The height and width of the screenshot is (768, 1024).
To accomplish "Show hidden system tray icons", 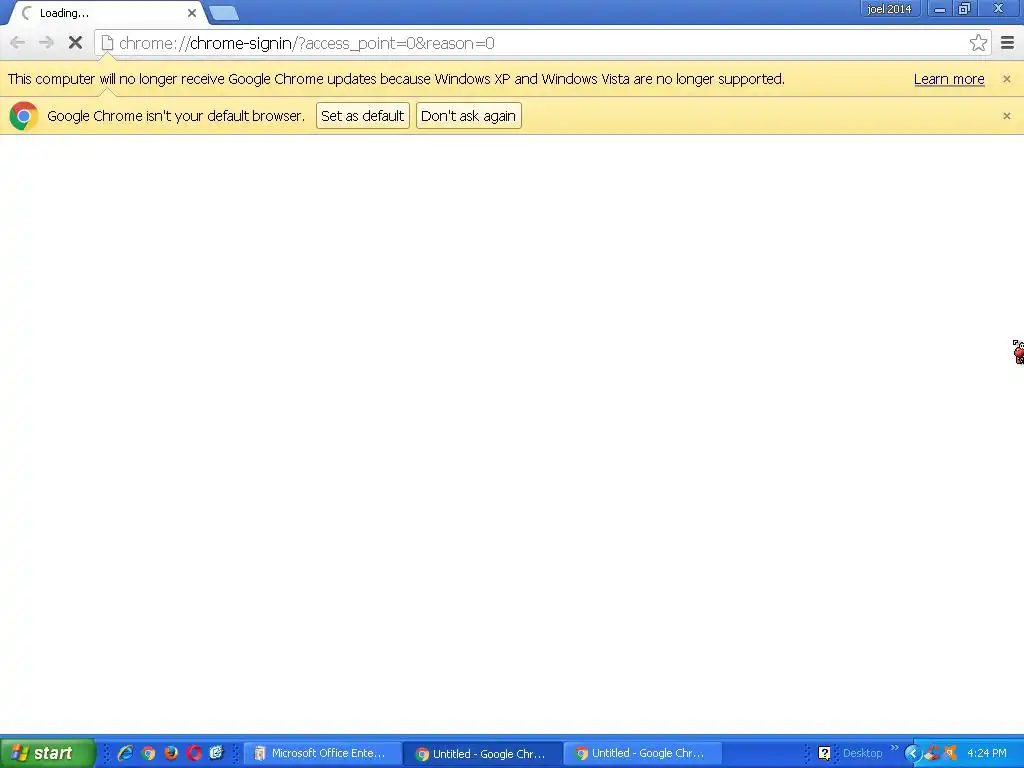I will click(x=912, y=754).
